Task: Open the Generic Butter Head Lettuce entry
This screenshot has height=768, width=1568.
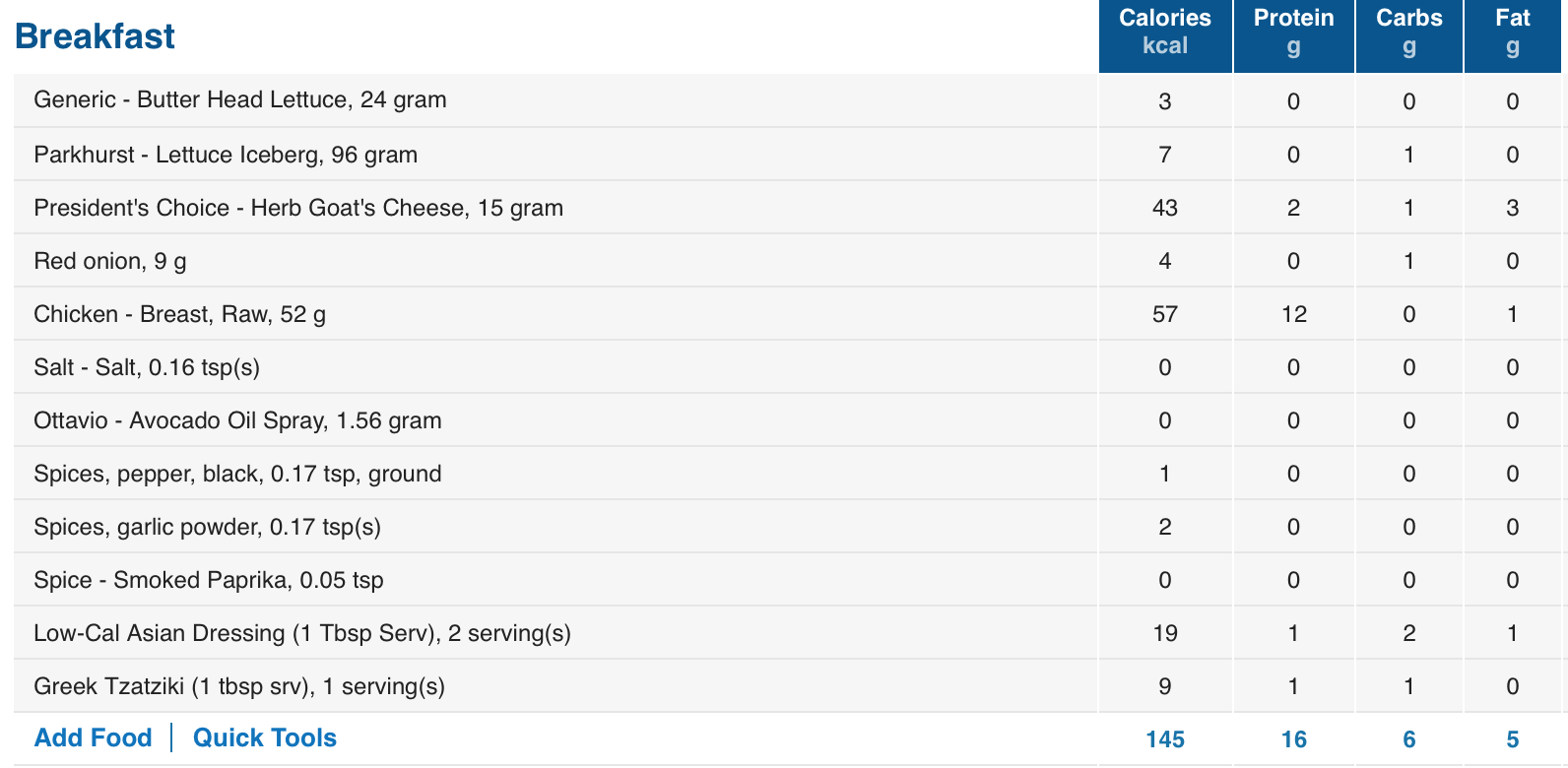Action: [240, 99]
